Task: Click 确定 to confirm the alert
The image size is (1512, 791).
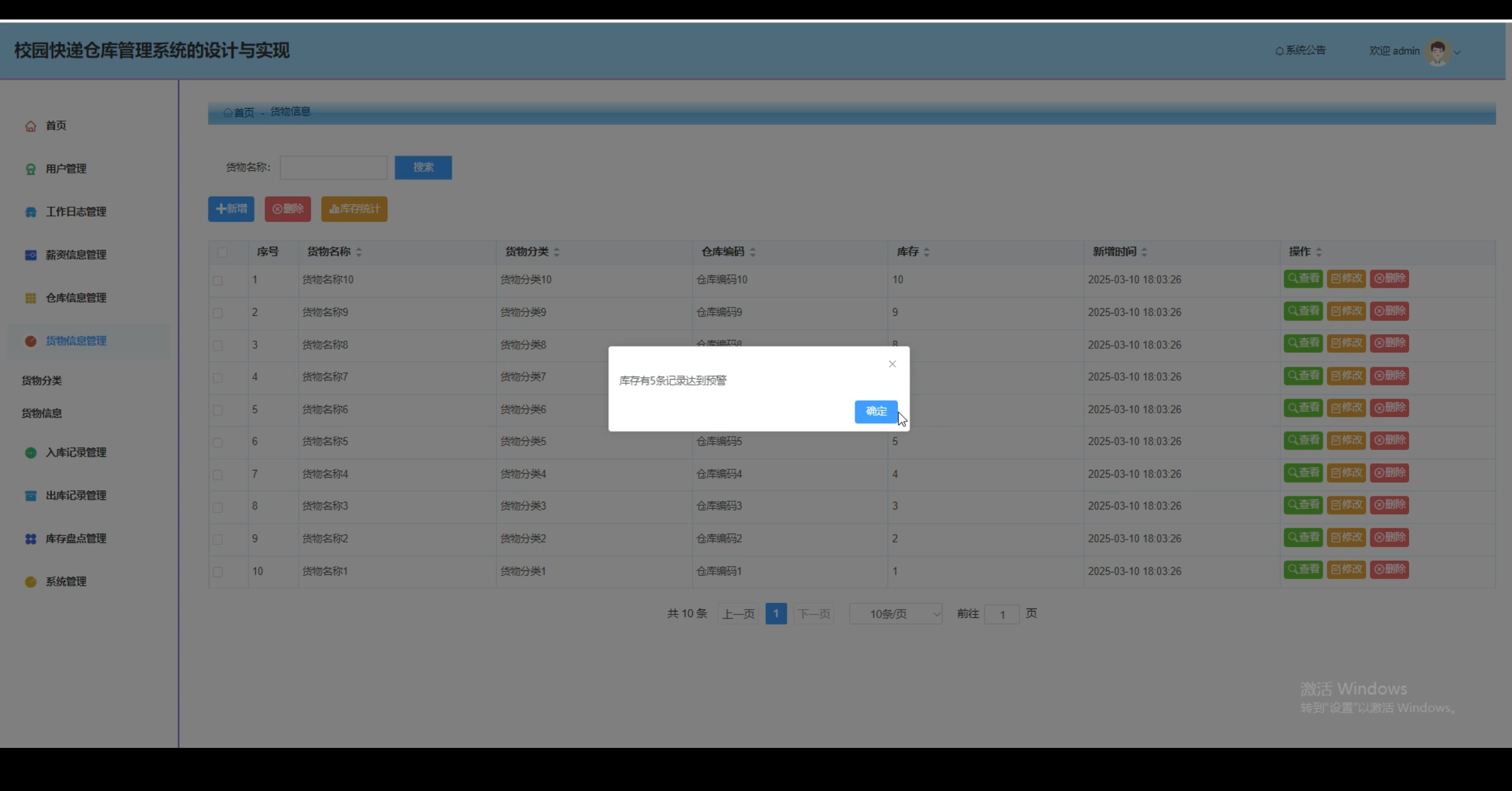Action: [875, 411]
